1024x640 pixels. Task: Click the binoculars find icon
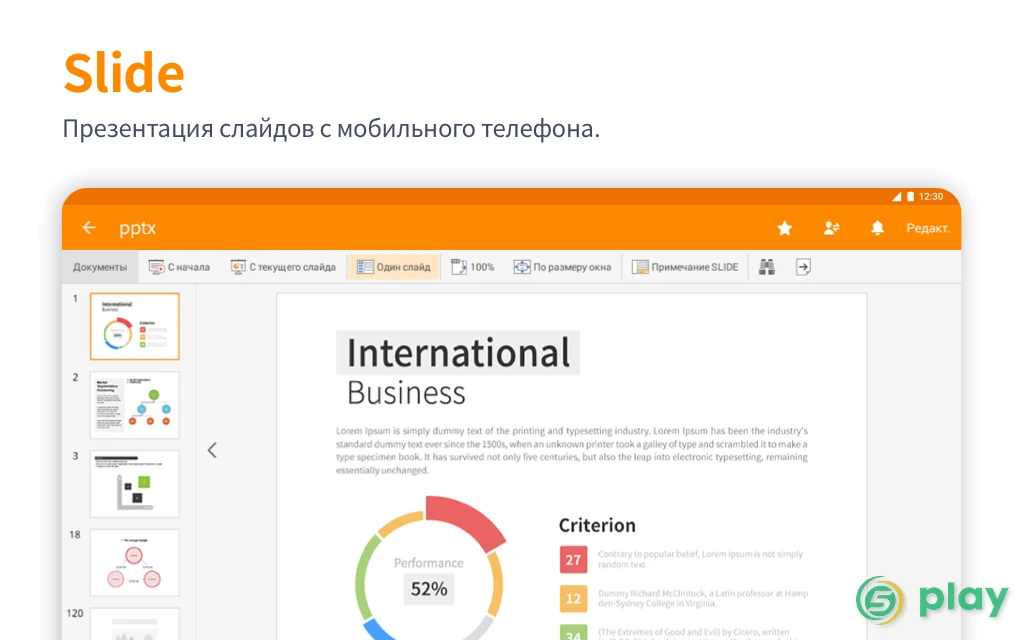point(767,266)
